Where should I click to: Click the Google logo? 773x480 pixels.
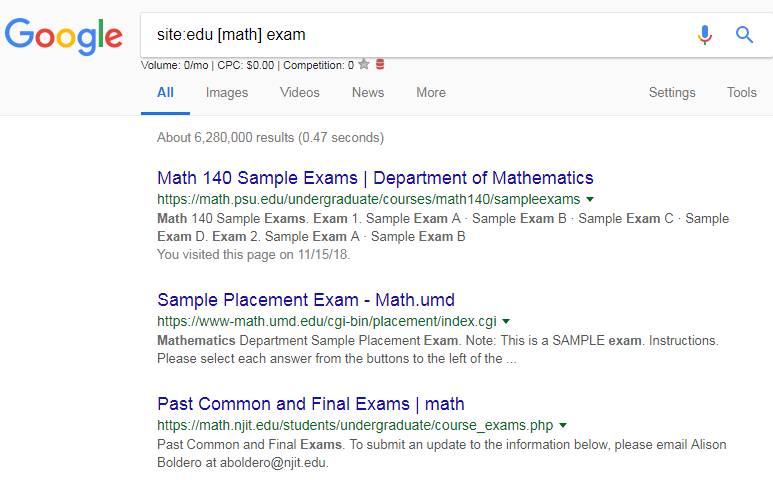point(64,36)
